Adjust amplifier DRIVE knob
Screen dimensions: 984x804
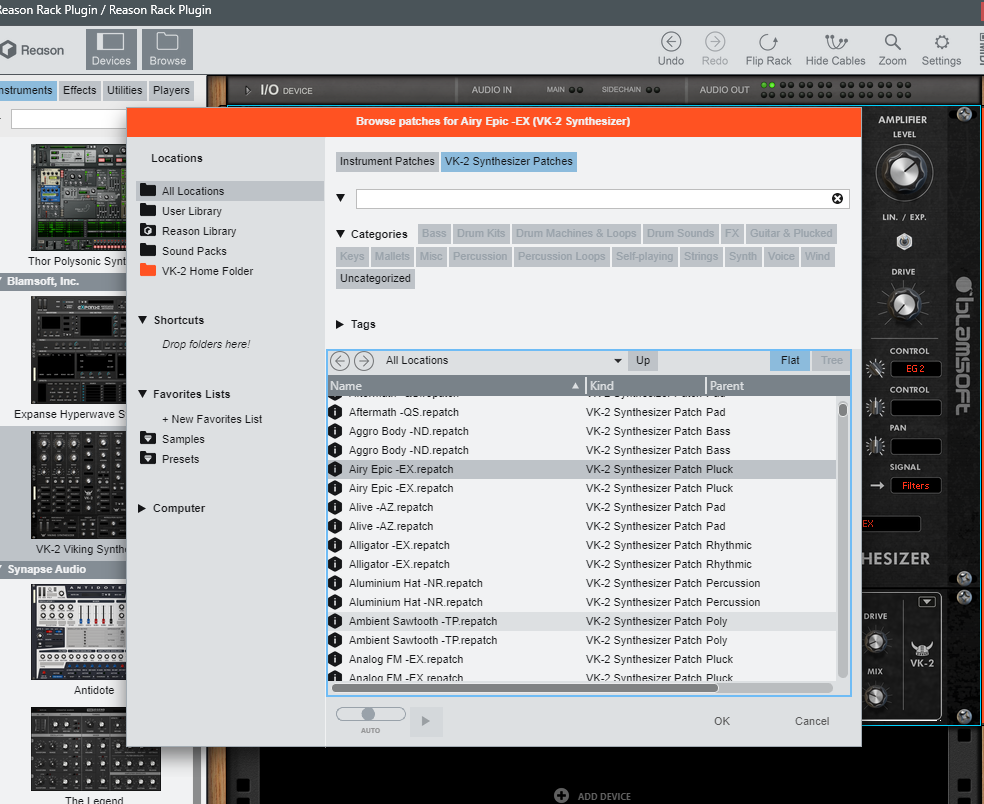[x=904, y=305]
